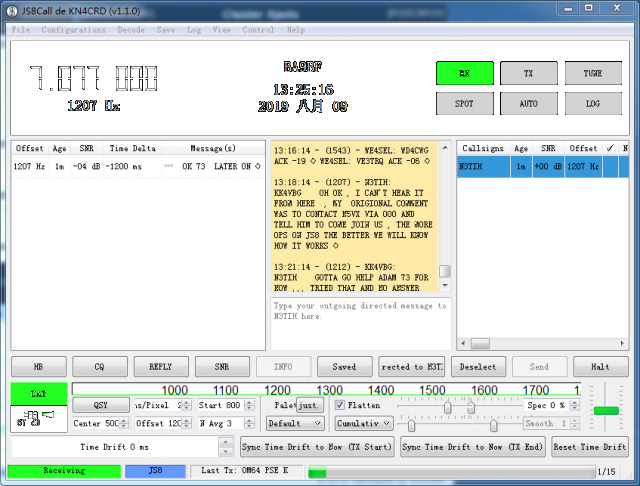Click the green CAT status button
The image size is (640, 486).
39,394
